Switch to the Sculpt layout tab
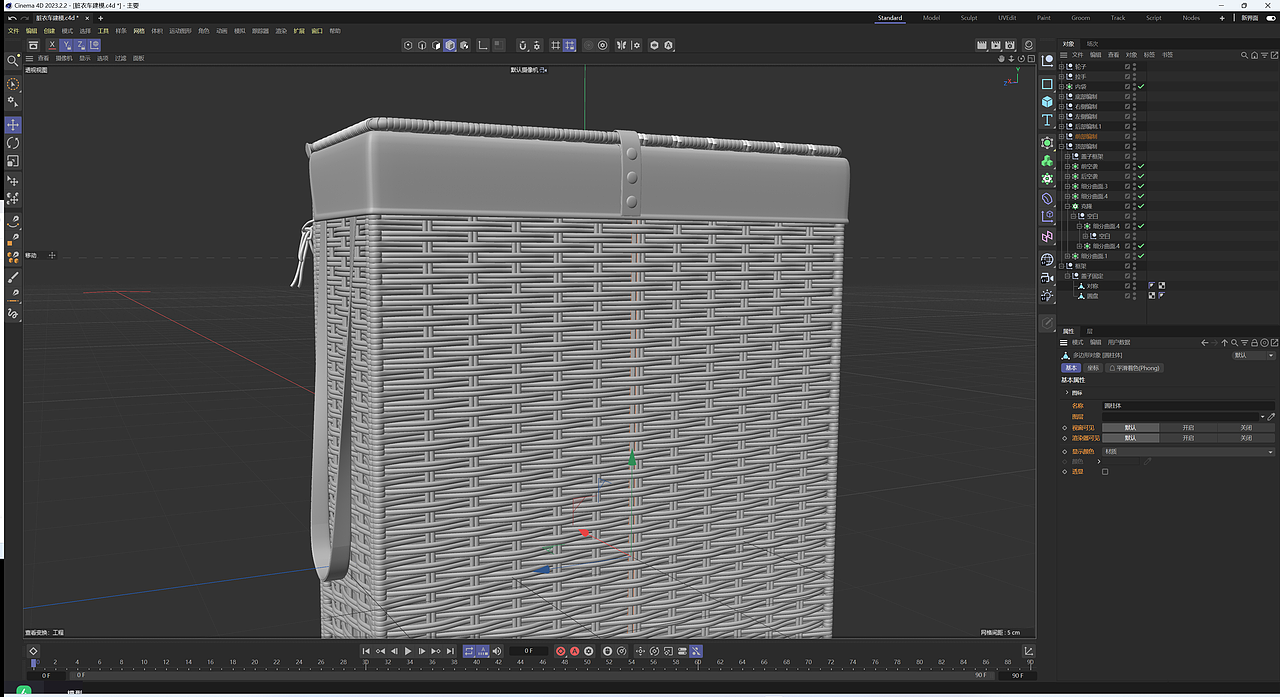This screenshot has height=697, width=1280. tap(969, 18)
